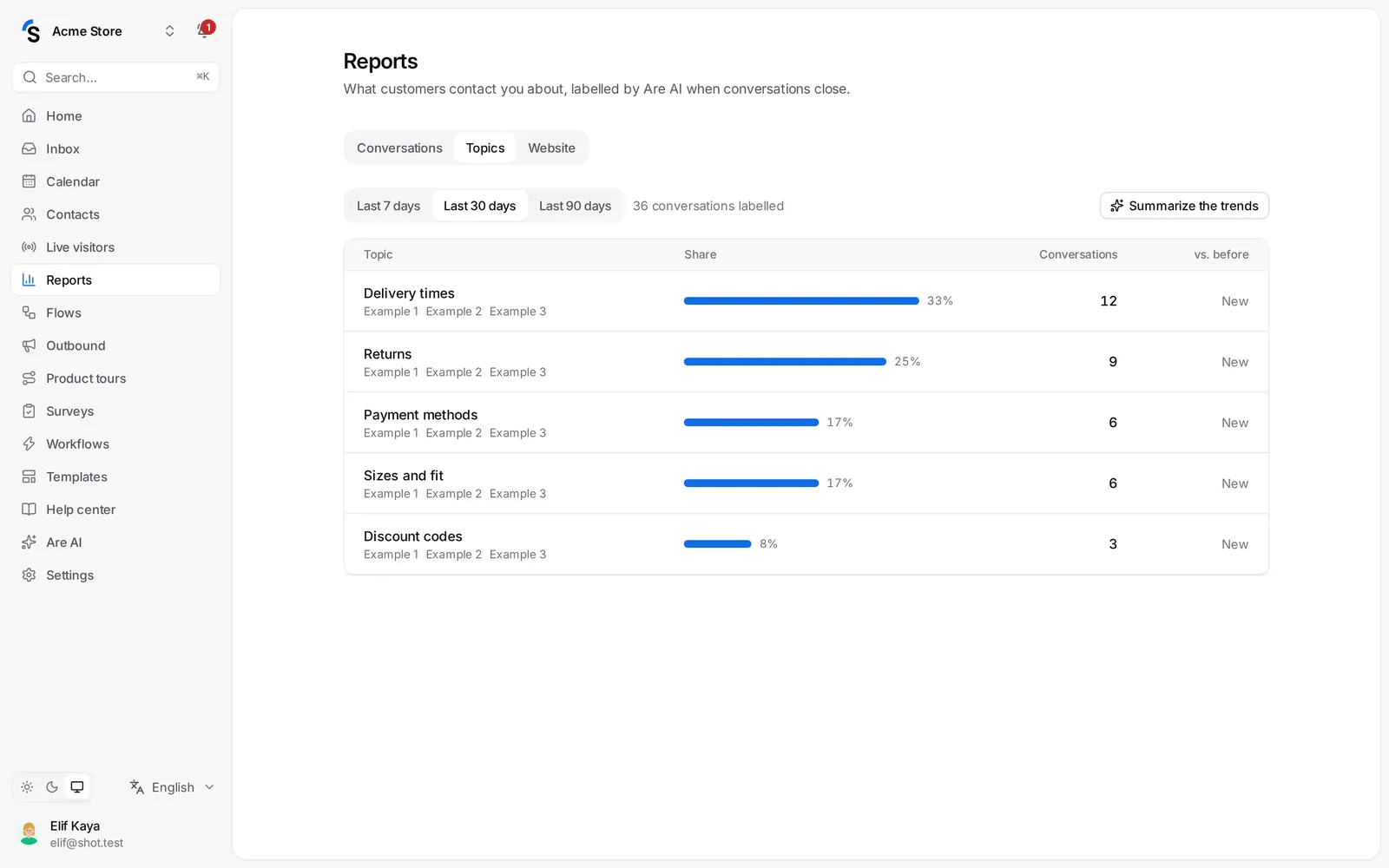Viewport: 1389px width, 868px height.
Task: Switch to the Topics tab
Action: 485,148
